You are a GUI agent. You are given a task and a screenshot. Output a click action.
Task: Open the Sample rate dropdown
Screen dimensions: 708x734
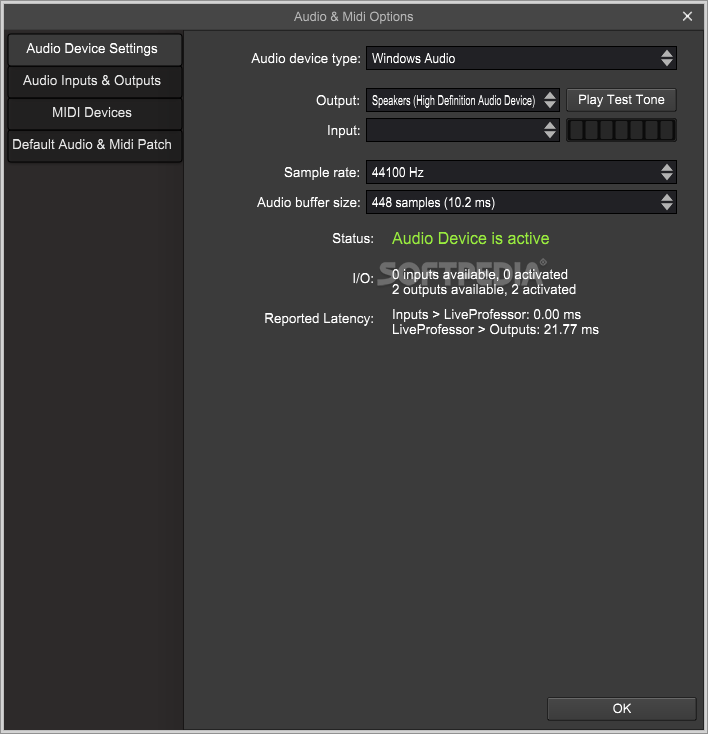click(521, 172)
